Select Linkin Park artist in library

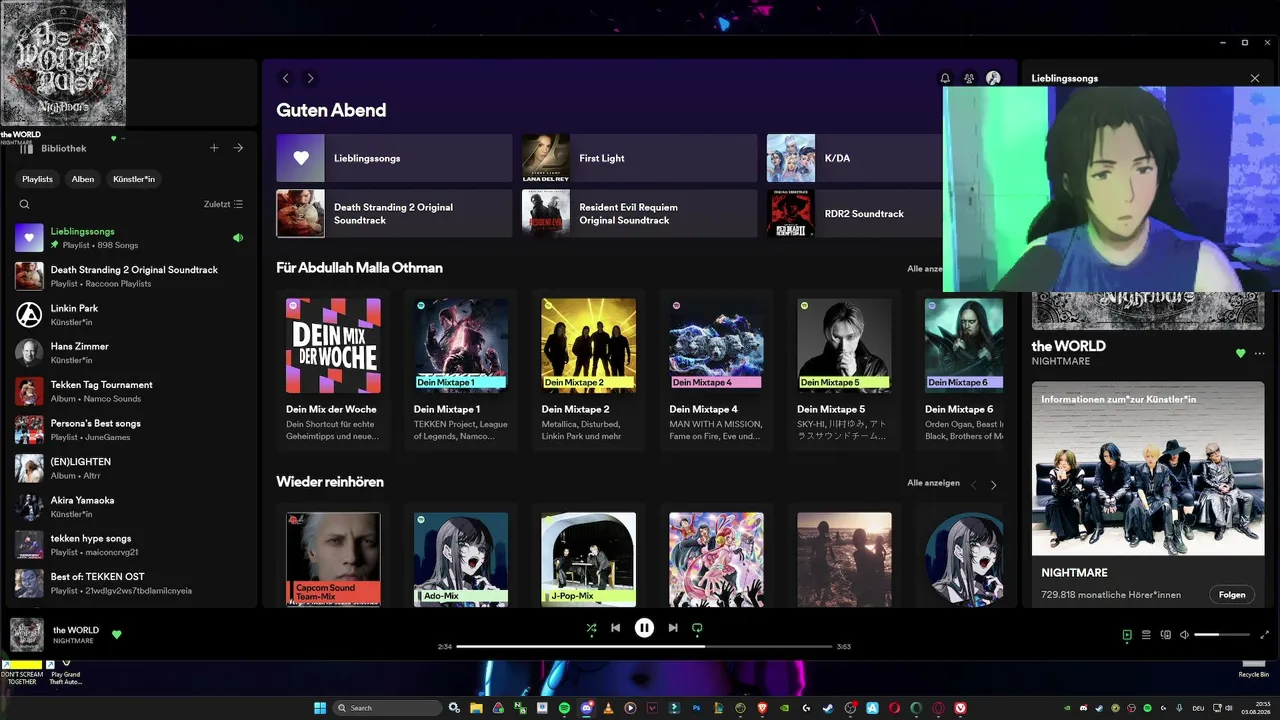pyautogui.click(x=129, y=314)
